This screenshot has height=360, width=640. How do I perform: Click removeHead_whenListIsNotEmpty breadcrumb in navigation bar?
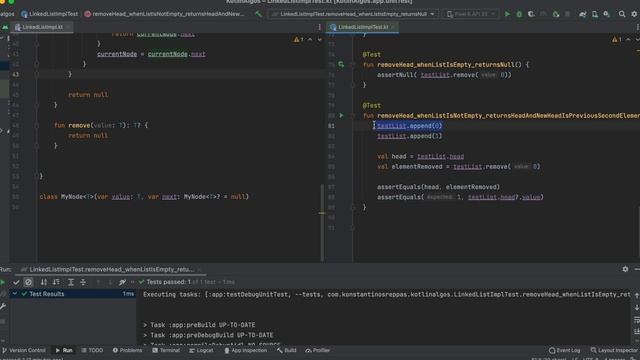(164, 14)
